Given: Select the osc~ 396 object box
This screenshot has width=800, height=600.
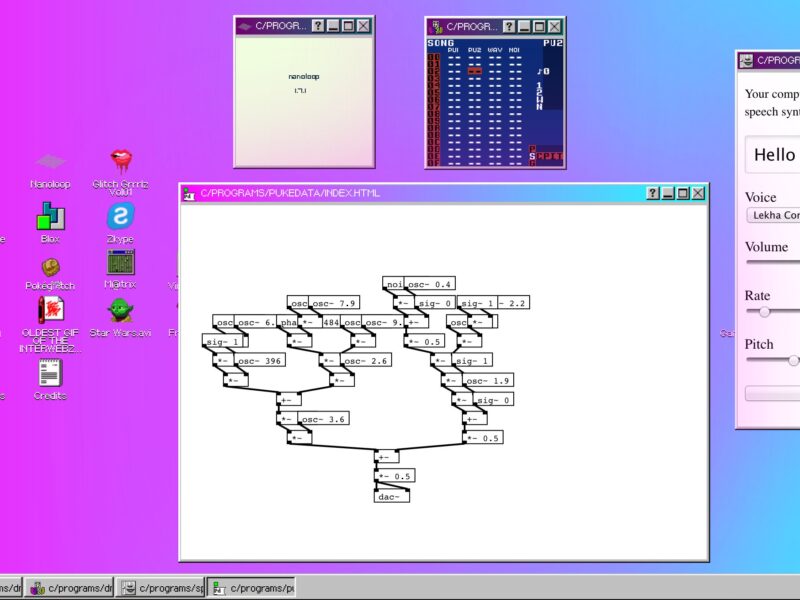Looking at the screenshot, I should pyautogui.click(x=259, y=361).
